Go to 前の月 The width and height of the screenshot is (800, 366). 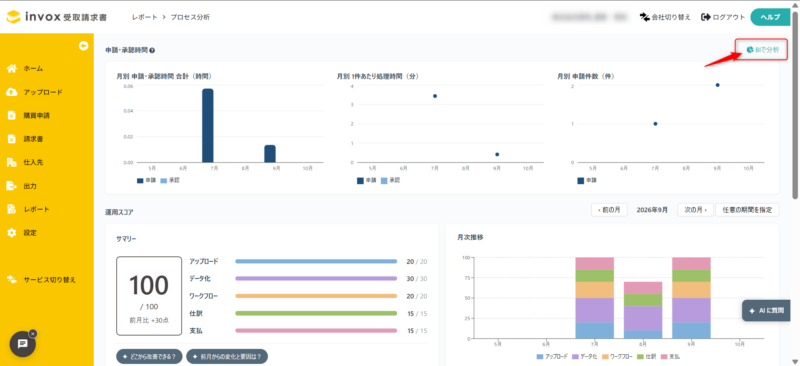pos(609,210)
